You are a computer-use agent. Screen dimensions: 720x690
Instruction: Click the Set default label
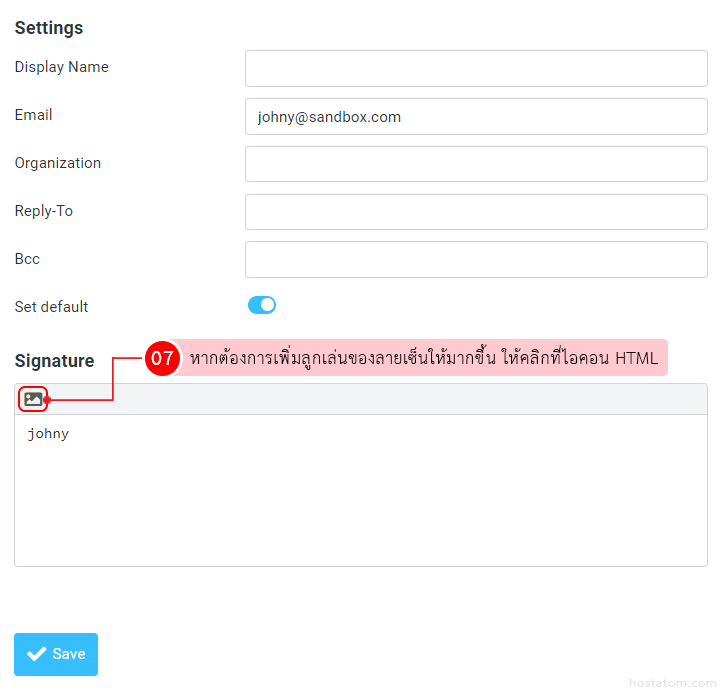click(x=51, y=307)
